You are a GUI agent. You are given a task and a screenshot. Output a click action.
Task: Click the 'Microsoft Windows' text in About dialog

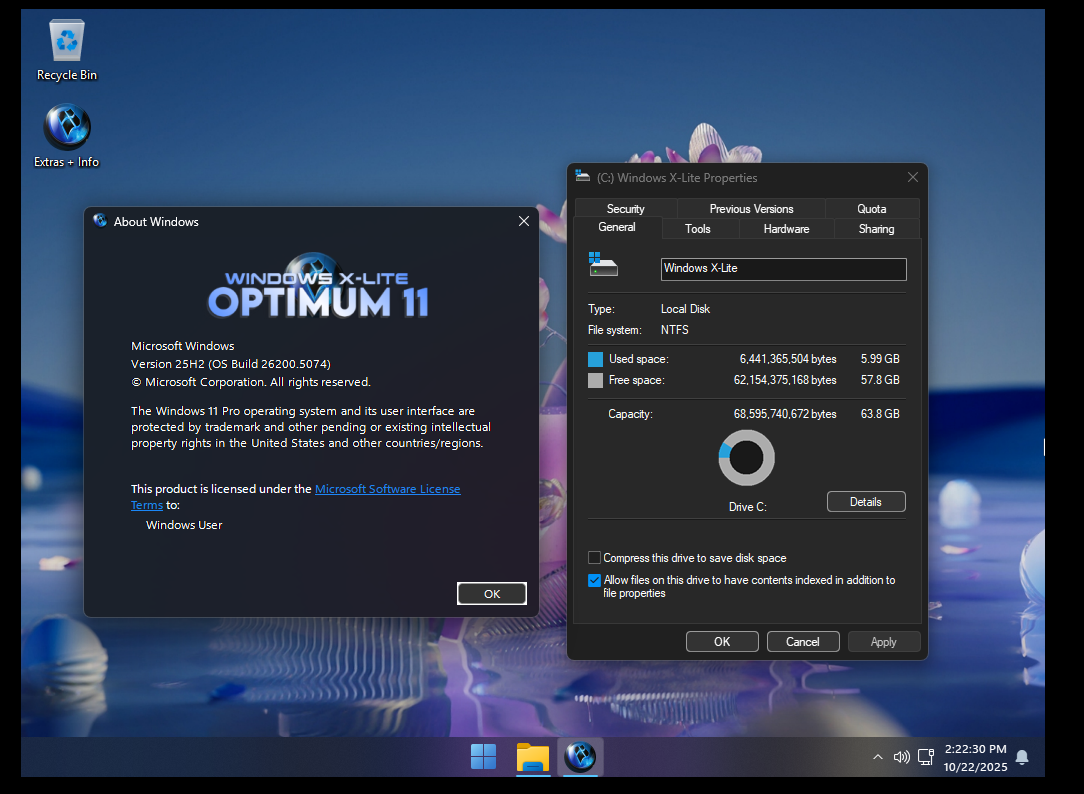(183, 346)
